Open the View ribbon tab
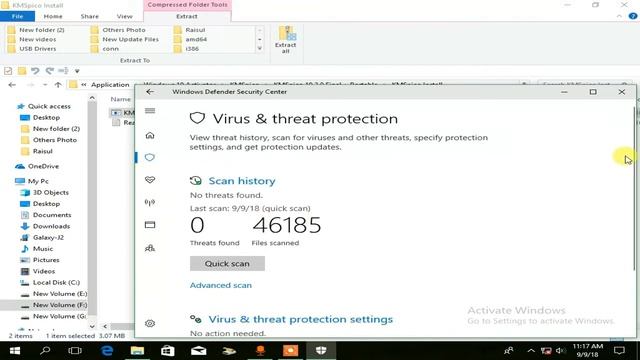The image size is (640, 360). tap(124, 16)
